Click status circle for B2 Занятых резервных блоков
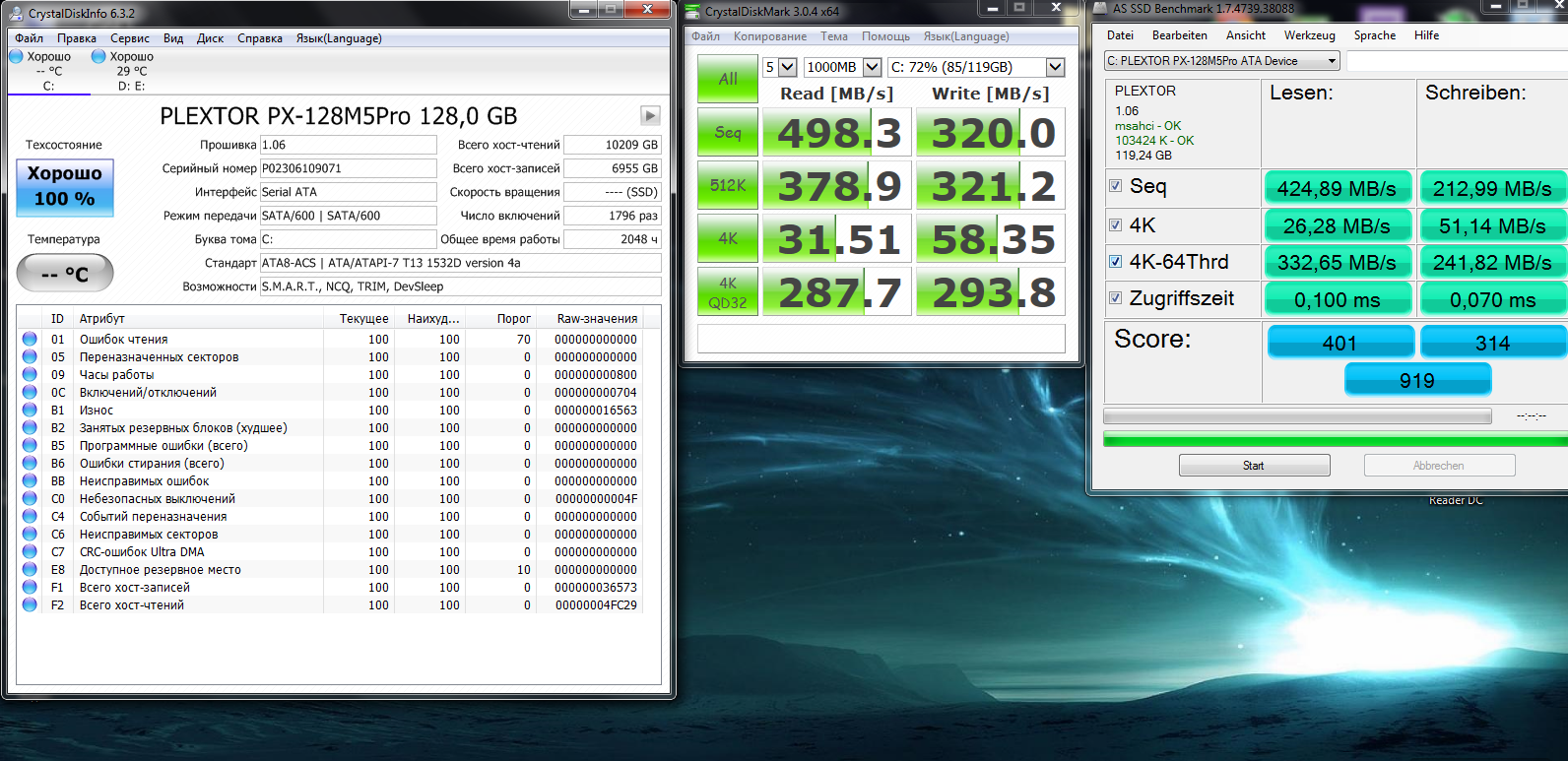This screenshot has height=761, width=1568. coord(30,427)
